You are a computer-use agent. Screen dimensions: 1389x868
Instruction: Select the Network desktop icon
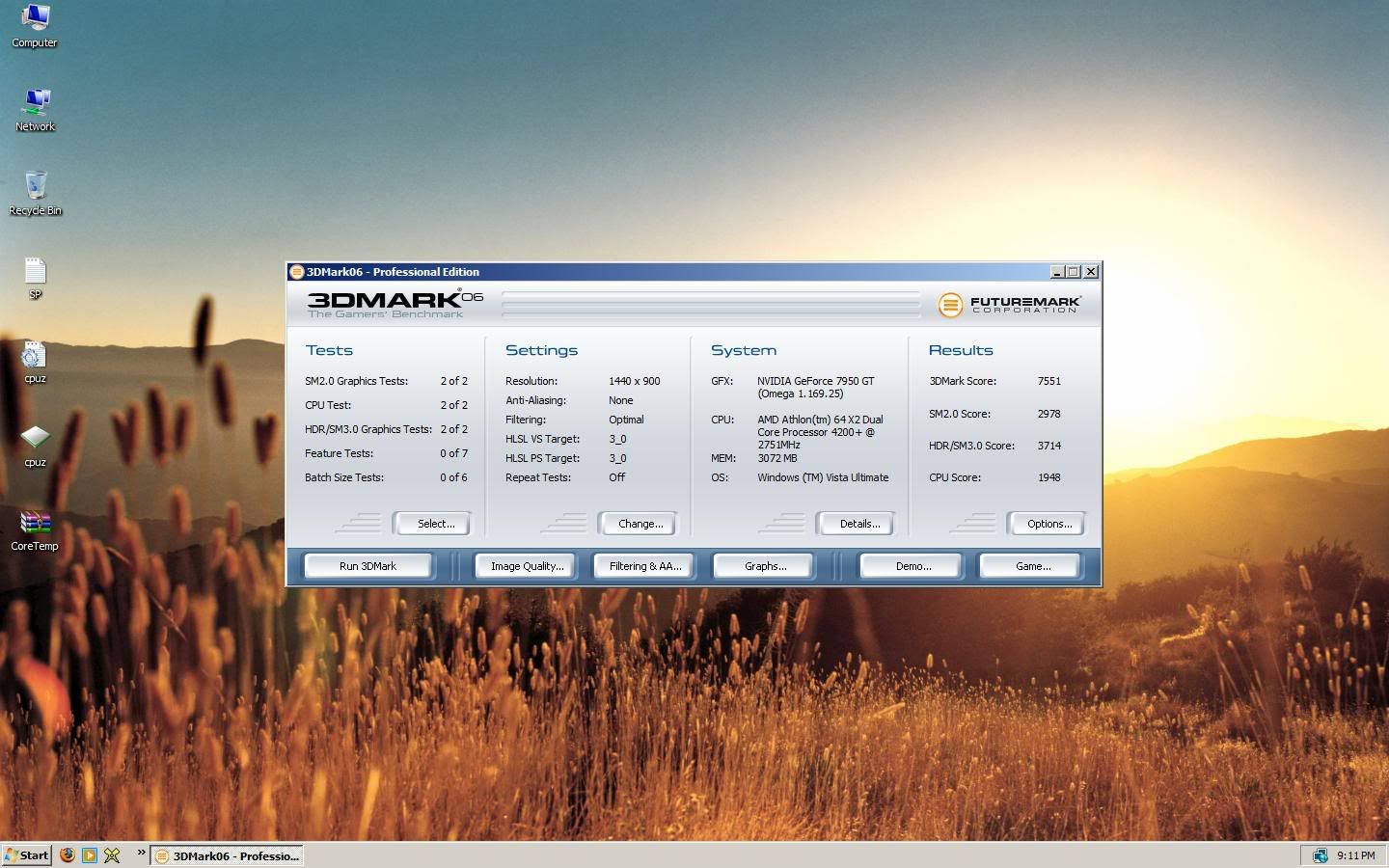coord(35,109)
